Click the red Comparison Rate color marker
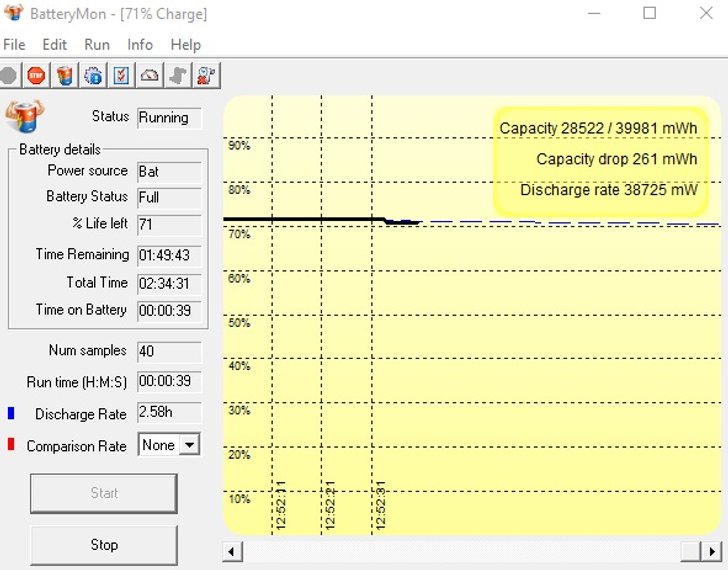 pos(11,445)
